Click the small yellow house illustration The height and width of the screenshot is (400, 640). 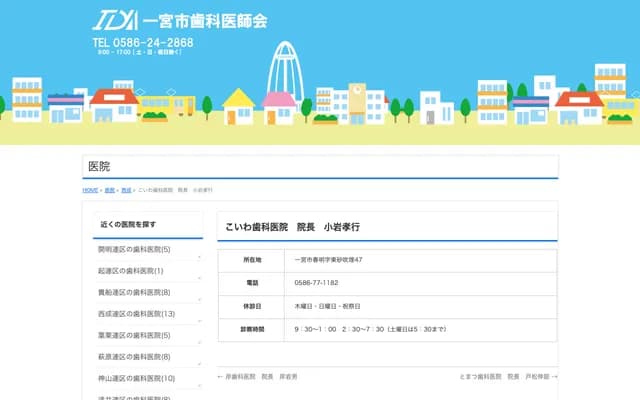click(238, 105)
